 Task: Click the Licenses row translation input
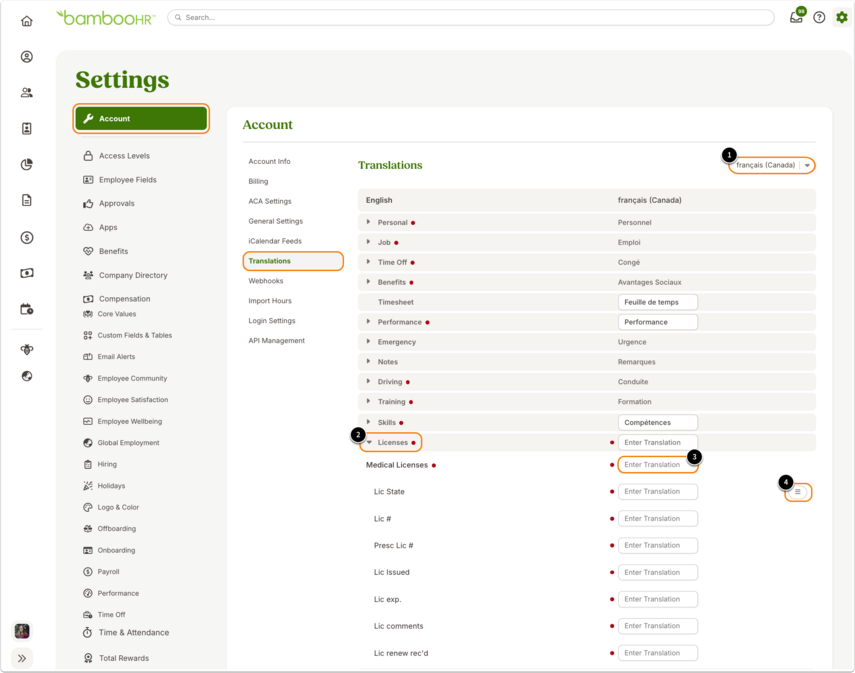[x=658, y=442]
